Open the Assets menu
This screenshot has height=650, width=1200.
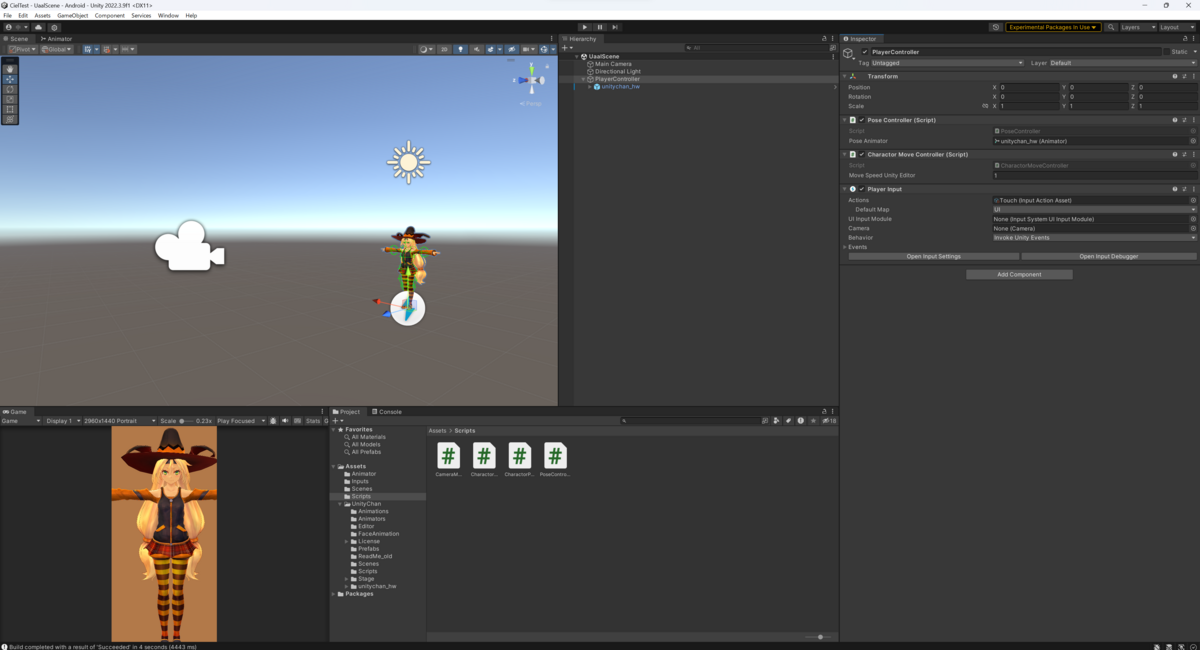tap(42, 16)
